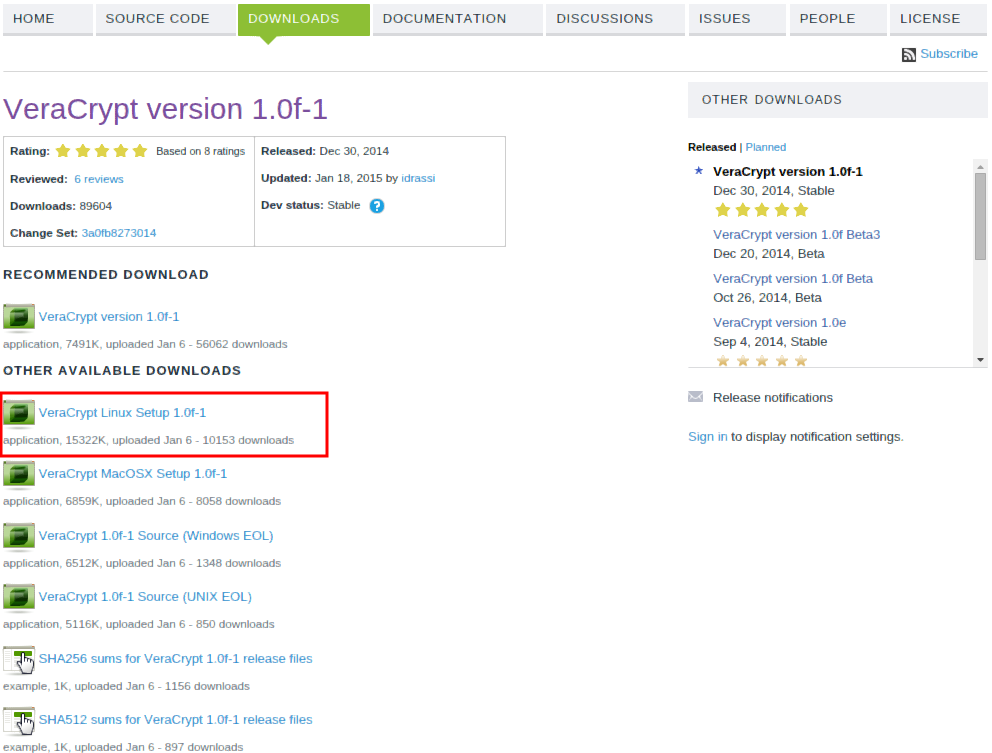Download VeraCrypt Linux Setup 1.0f-1

pos(122,413)
